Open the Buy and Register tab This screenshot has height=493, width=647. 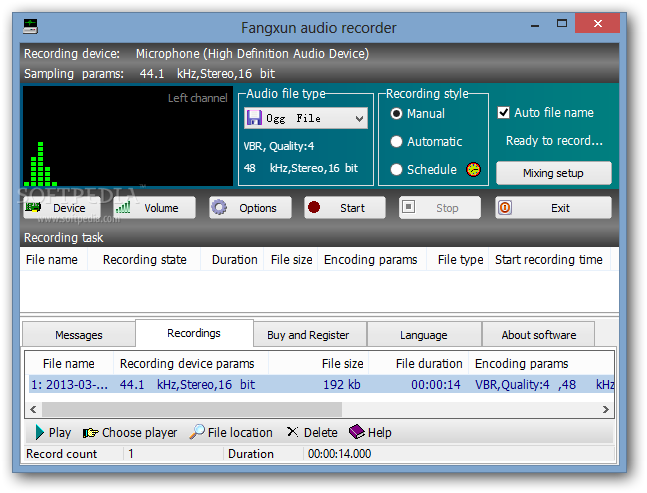[x=308, y=335]
